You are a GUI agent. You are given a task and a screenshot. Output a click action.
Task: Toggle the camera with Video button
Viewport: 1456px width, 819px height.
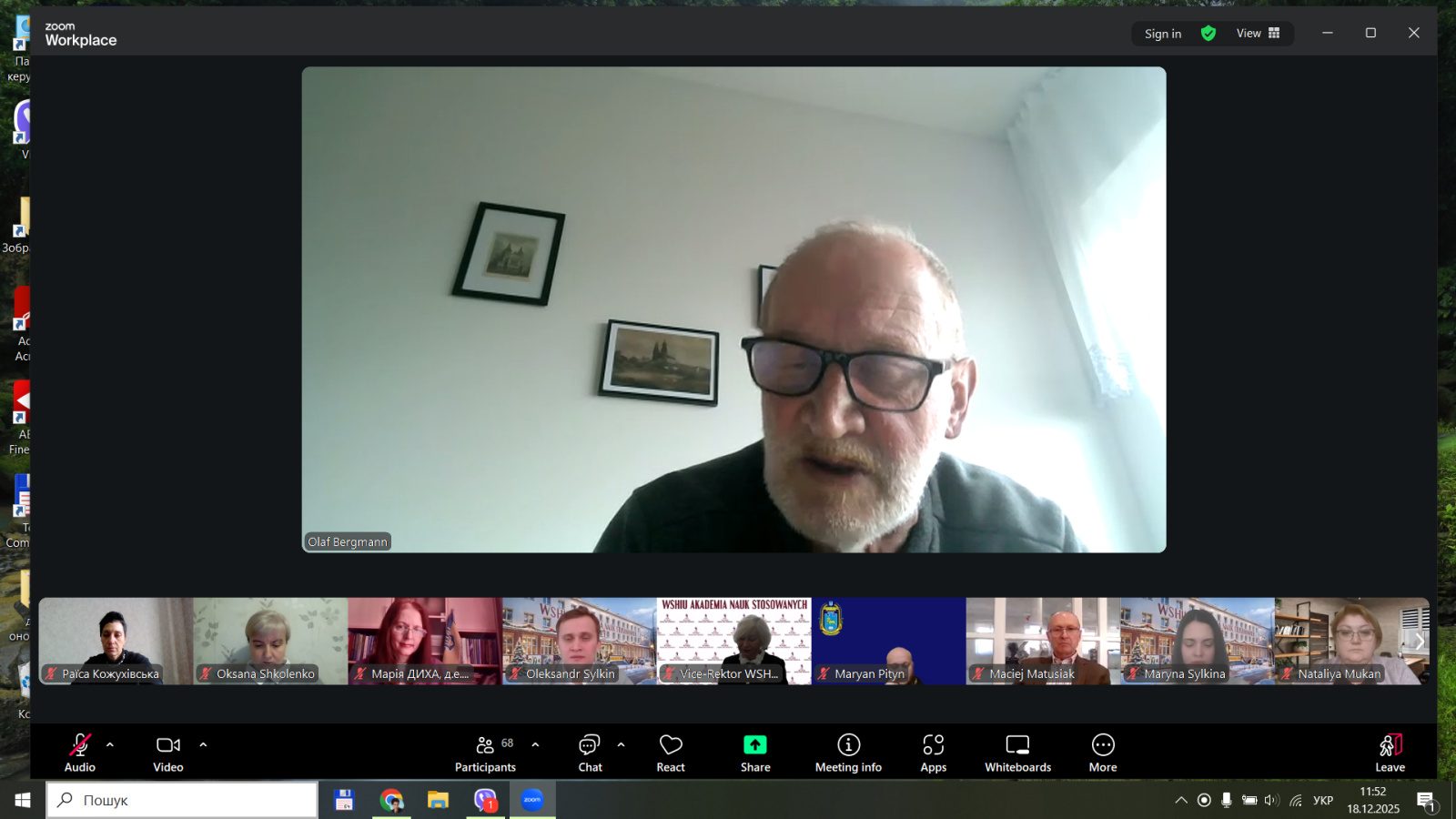tap(168, 753)
